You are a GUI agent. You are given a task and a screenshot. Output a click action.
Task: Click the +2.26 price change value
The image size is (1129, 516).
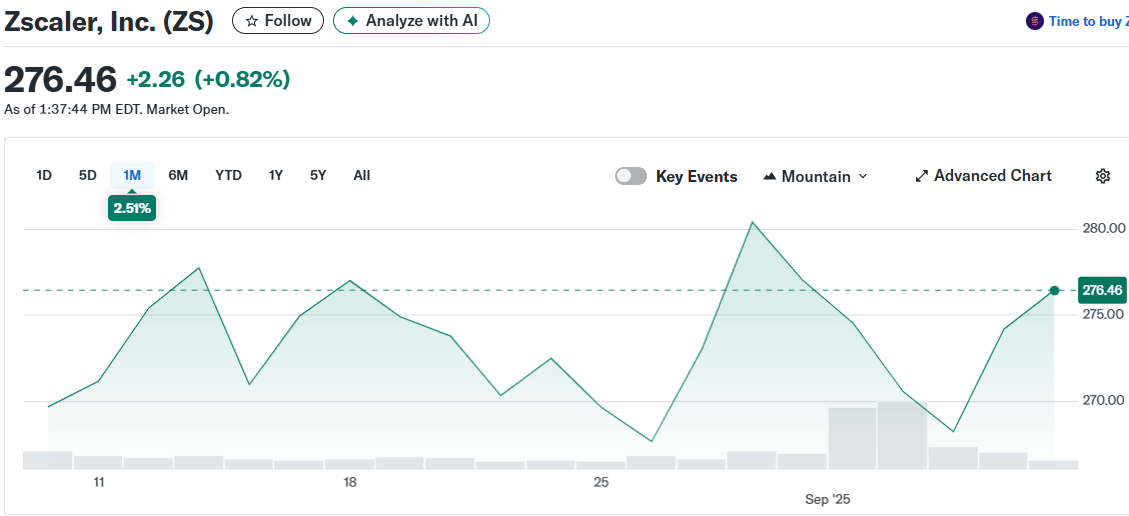tap(156, 79)
